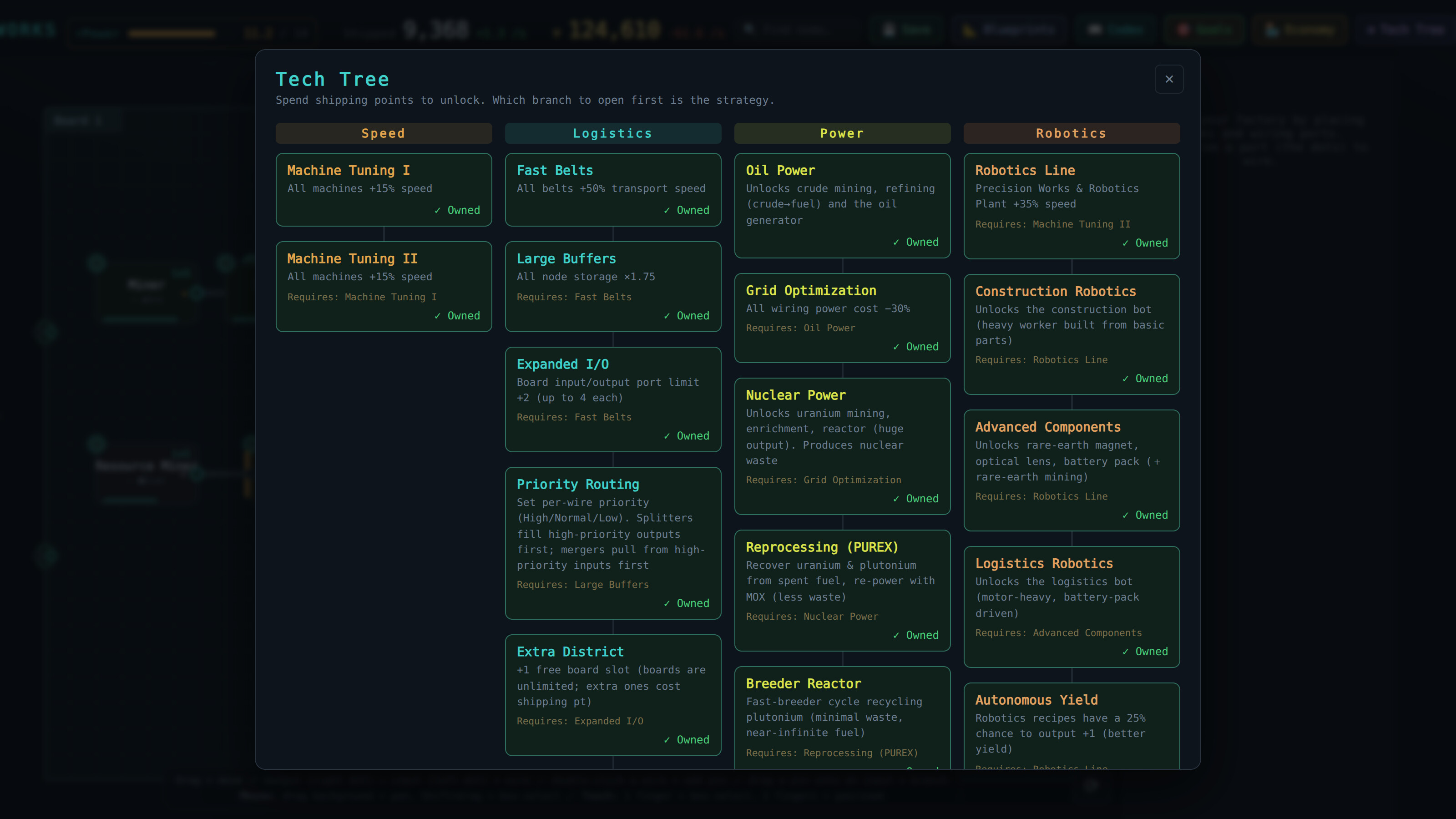Viewport: 1456px width, 819px height.
Task: Click the 'Requires: Grid Optimization' text
Action: [824, 480]
